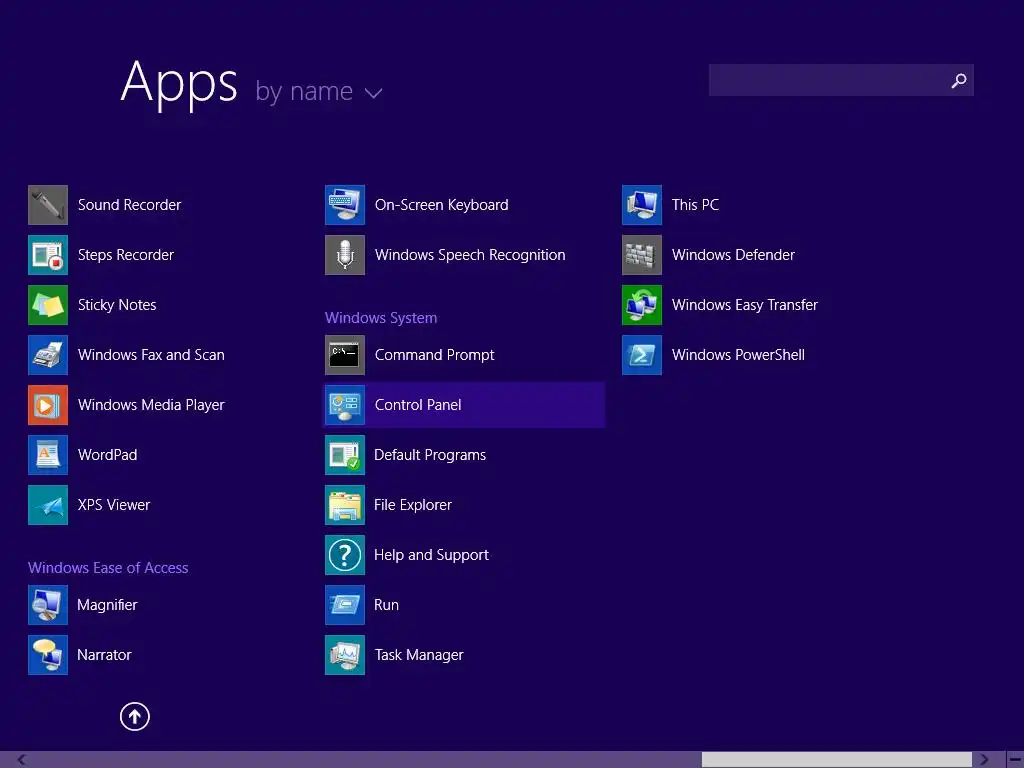
Task: Open the Sound Recorder icon
Action: [48, 205]
